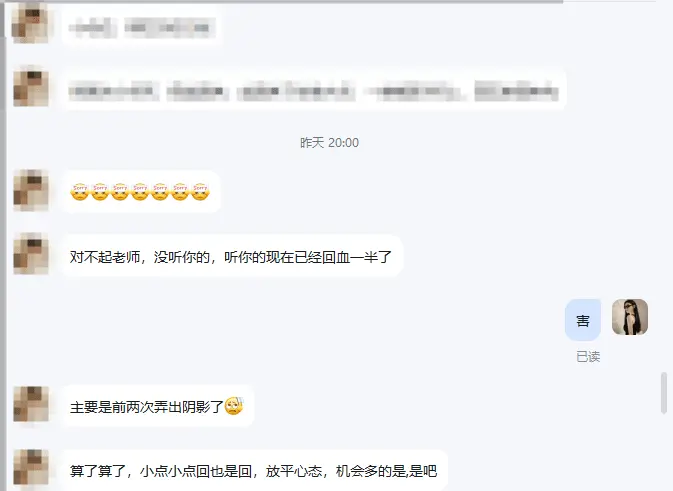Viewport: 673px width, 491px height.
Task: Open sender avatar beside the Sorry emojis
Action: point(31,191)
